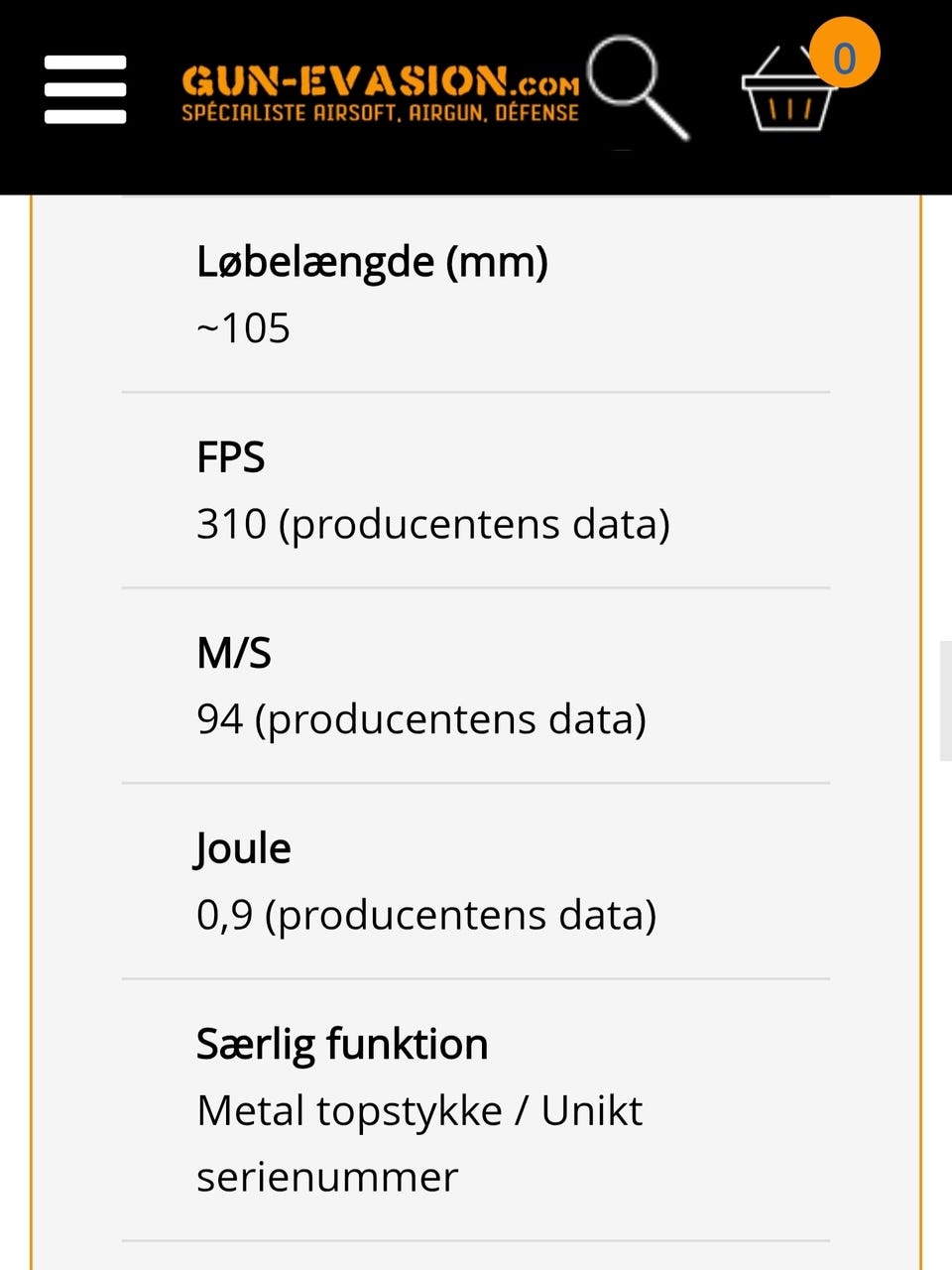Select the 'M/S' spec heading
Screen dimensions: 952x1270
(x=234, y=653)
